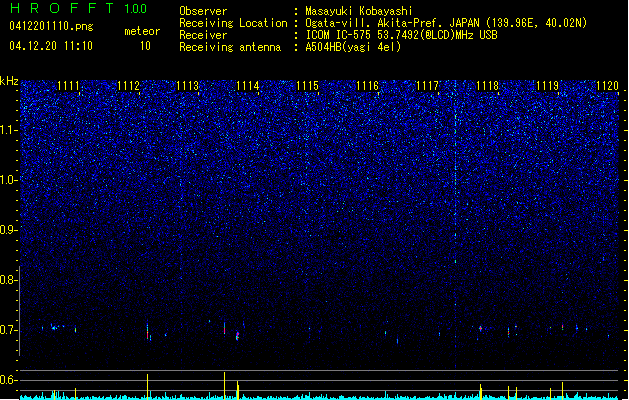
Task: Click the meteor count value 10
Action: (145, 46)
